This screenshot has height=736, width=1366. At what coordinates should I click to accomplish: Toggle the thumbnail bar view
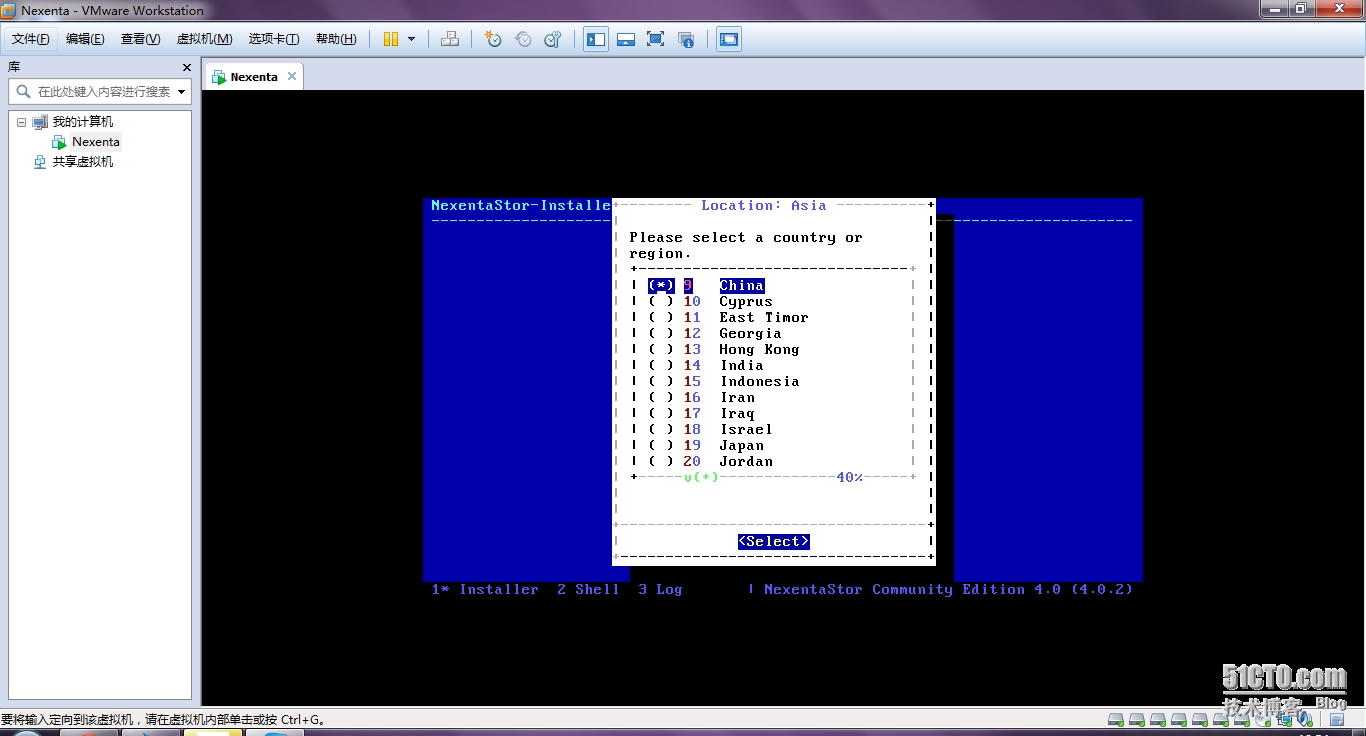[x=626, y=39]
